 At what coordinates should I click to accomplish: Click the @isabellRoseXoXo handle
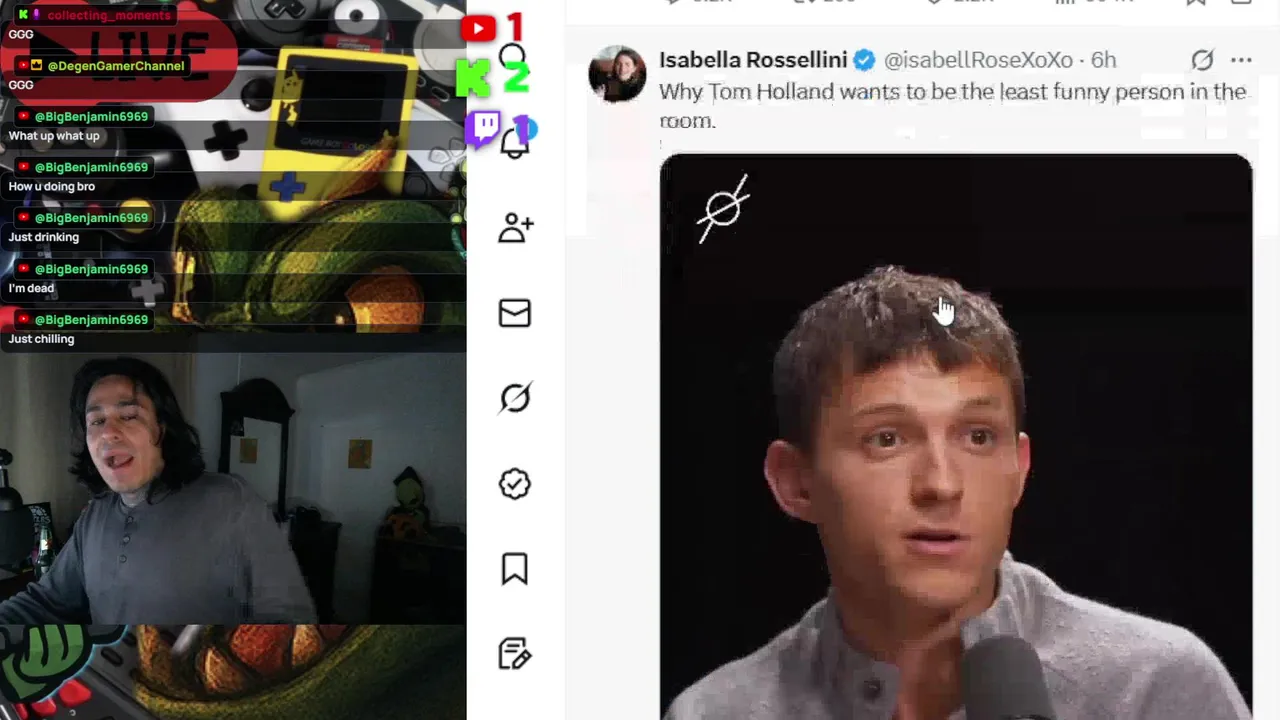(978, 60)
